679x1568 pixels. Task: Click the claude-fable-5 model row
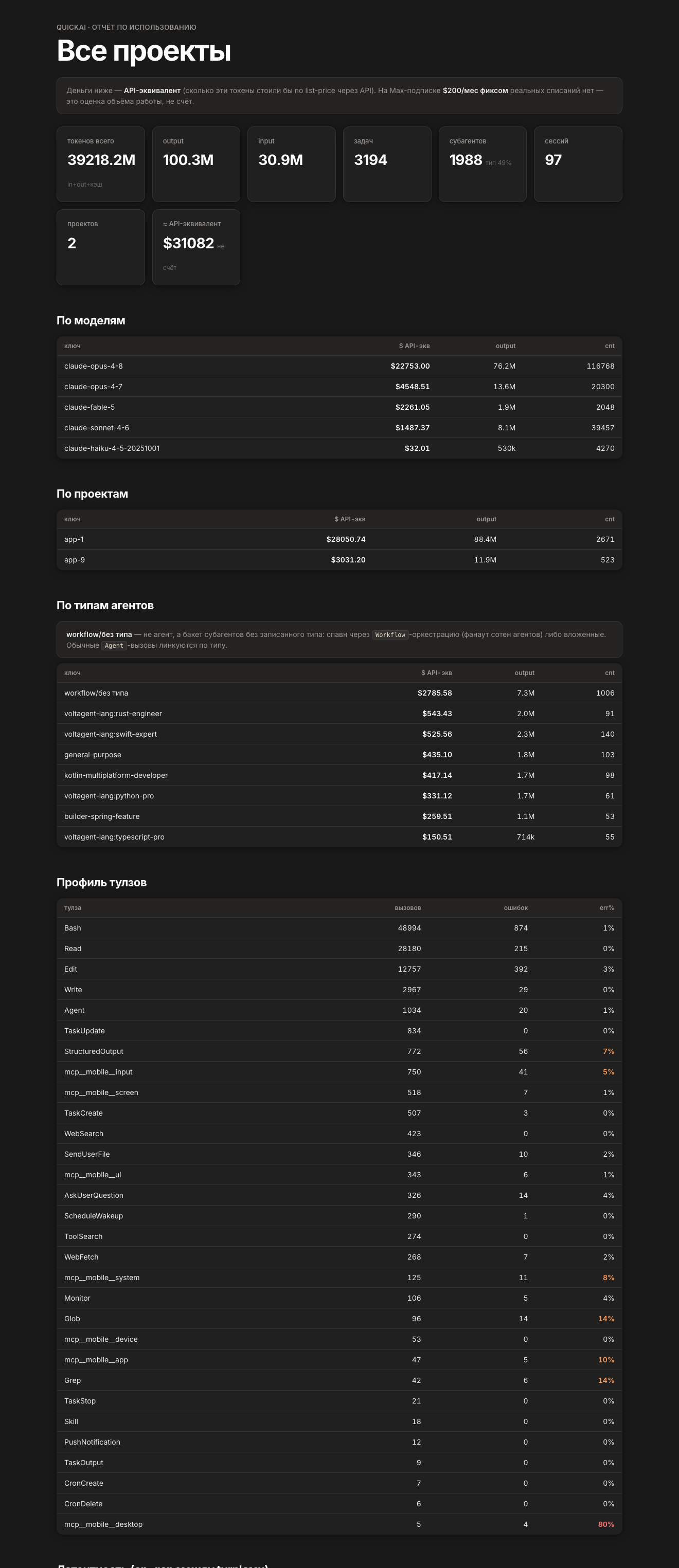pos(339,407)
